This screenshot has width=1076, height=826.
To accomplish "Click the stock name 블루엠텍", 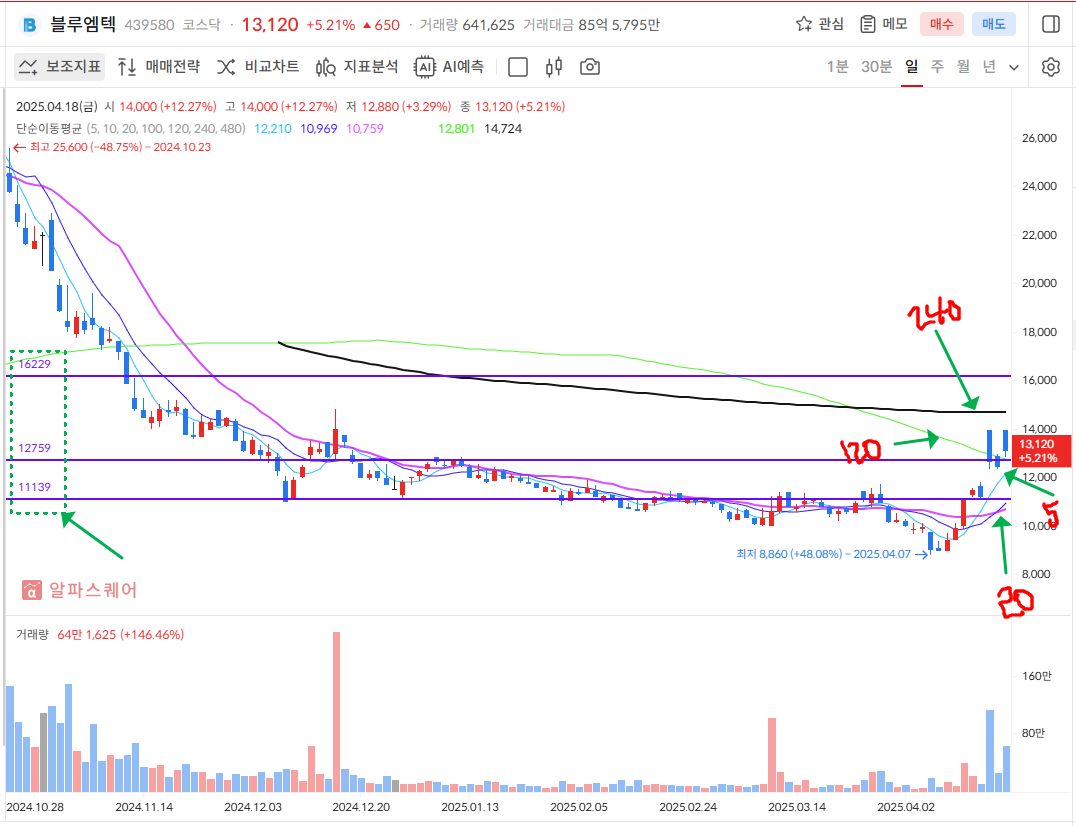I will (83, 25).
